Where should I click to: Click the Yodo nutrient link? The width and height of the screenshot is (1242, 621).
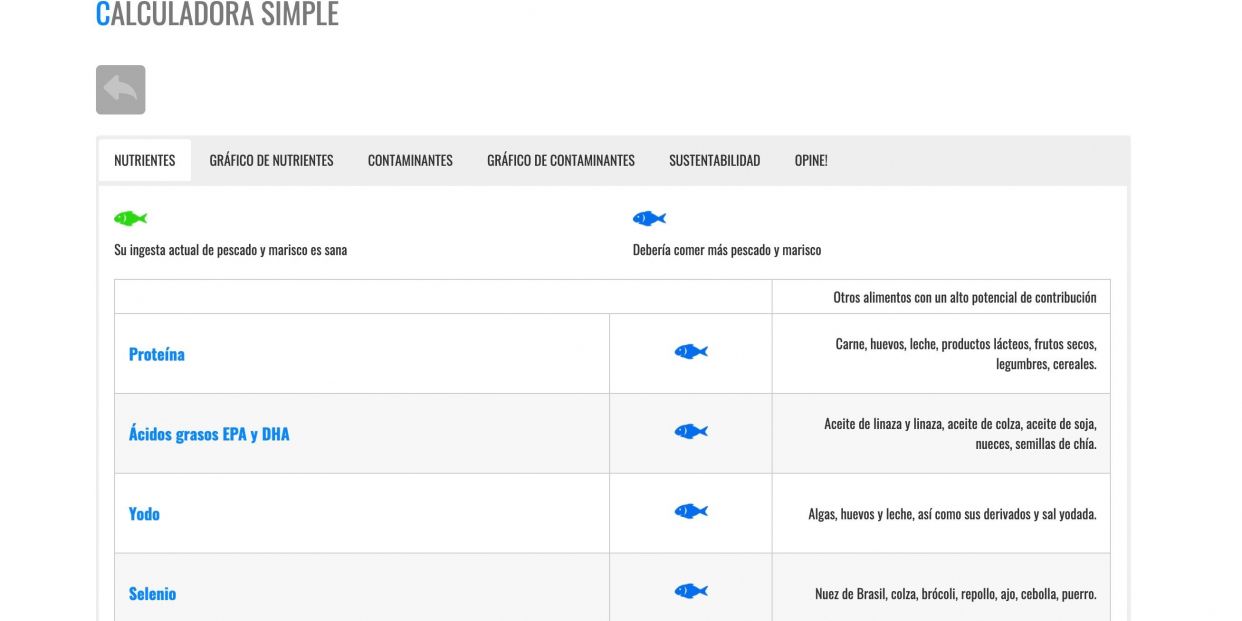pos(144,514)
